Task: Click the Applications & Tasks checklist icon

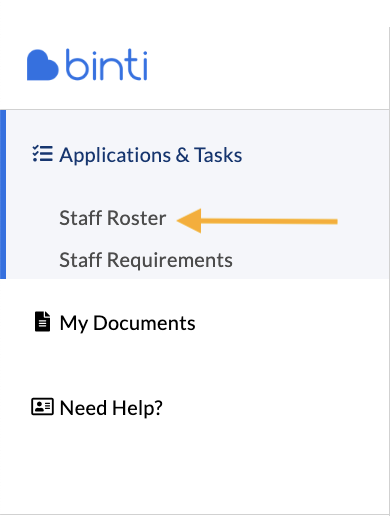Action: click(x=42, y=154)
